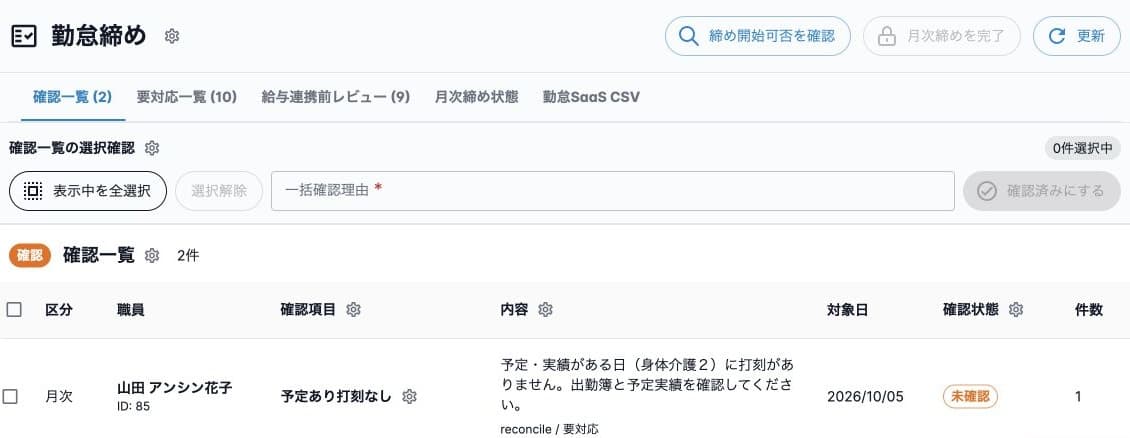Select the 月次締め状態 tab
This screenshot has height=438, width=1130.
tap(476, 97)
